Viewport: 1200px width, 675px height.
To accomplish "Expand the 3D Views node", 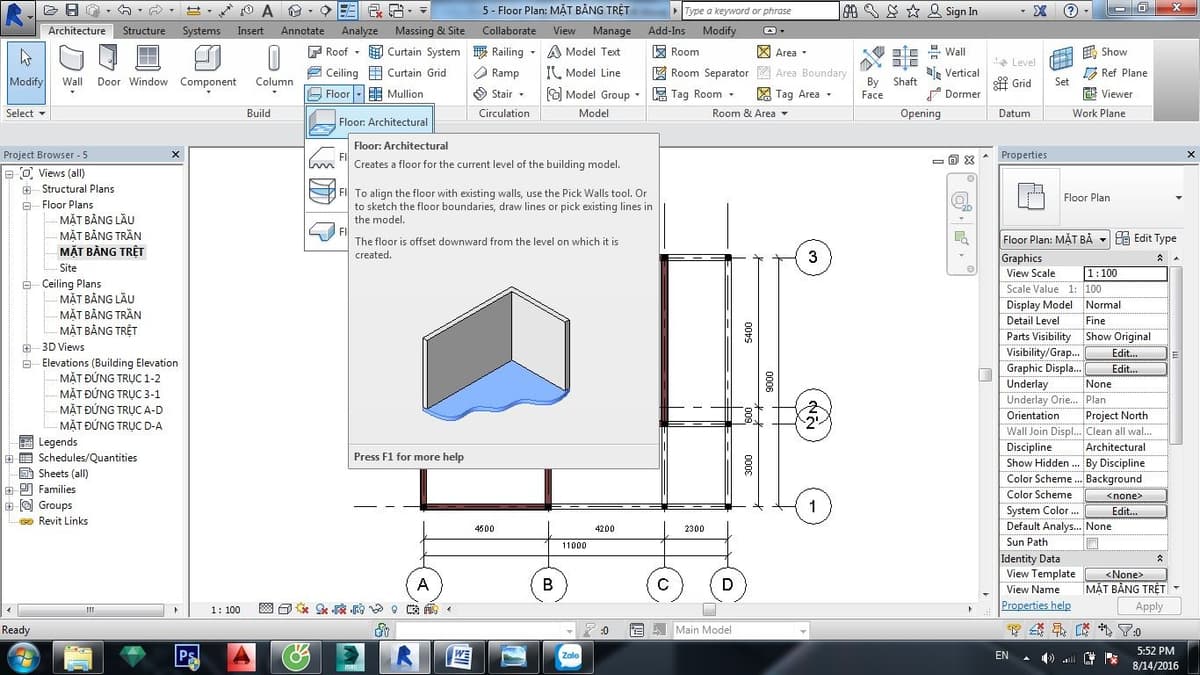I will tap(26, 347).
